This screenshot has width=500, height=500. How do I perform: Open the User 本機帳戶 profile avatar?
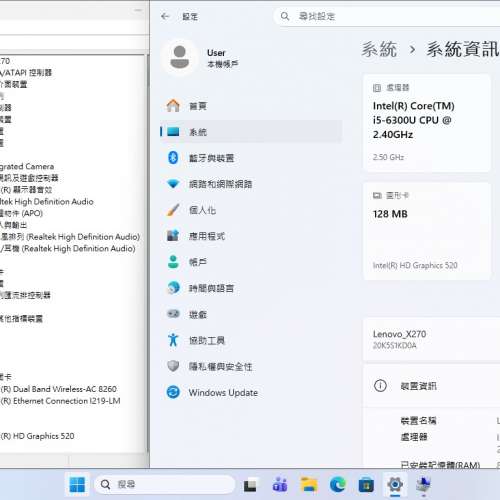180,57
